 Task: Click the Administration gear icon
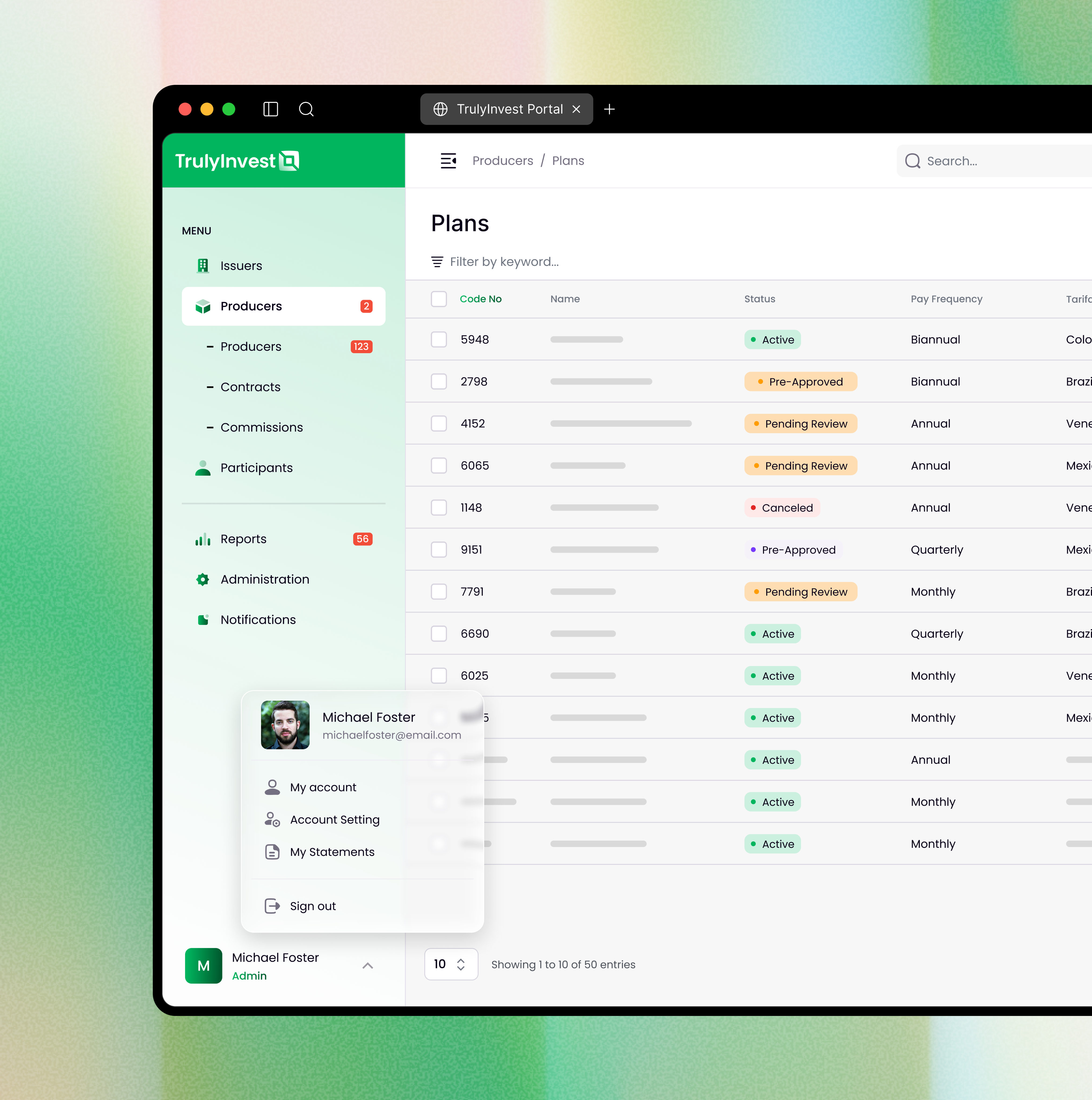click(x=203, y=579)
